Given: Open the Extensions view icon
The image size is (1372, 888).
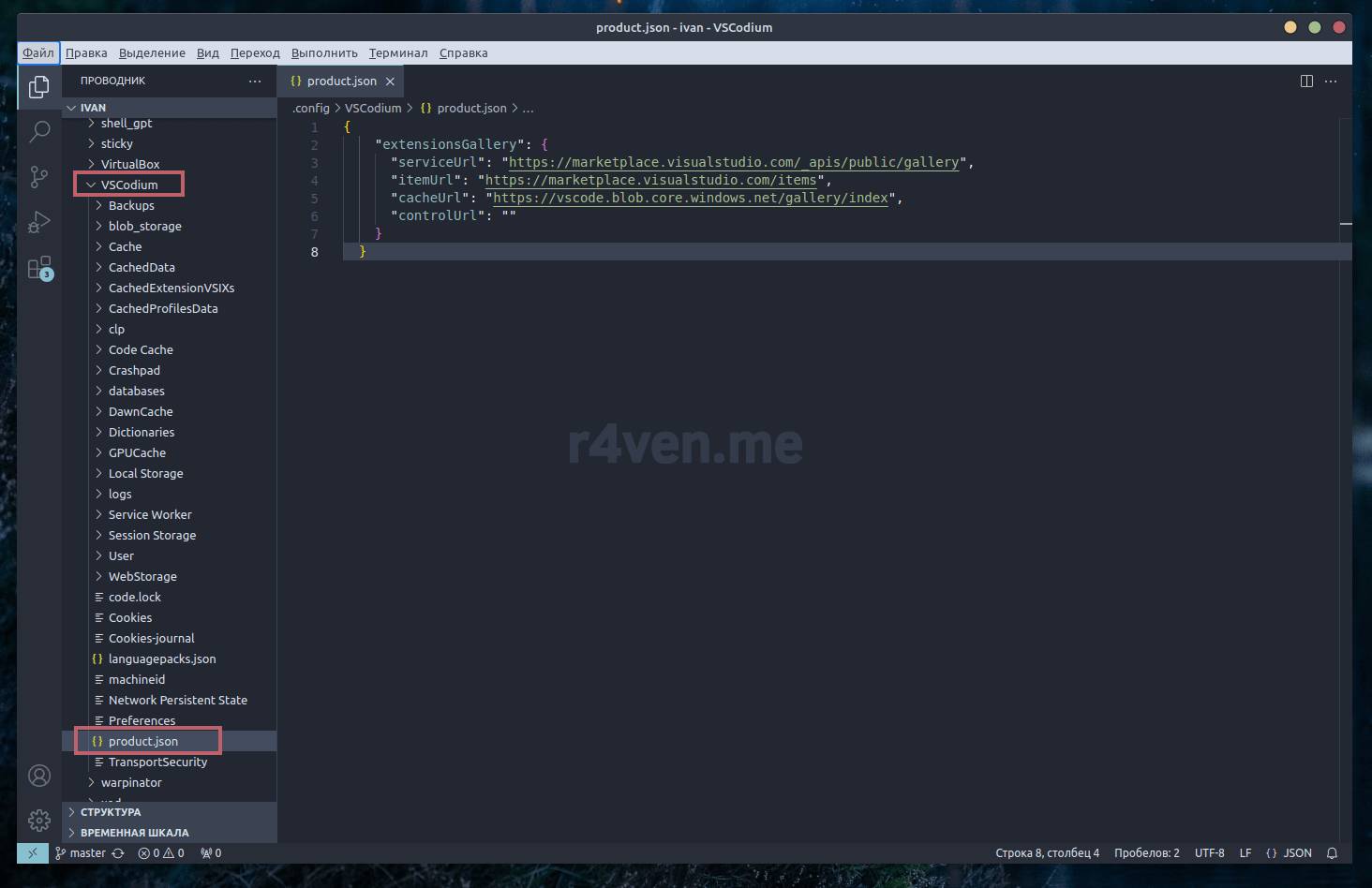Looking at the screenshot, I should tap(39, 269).
